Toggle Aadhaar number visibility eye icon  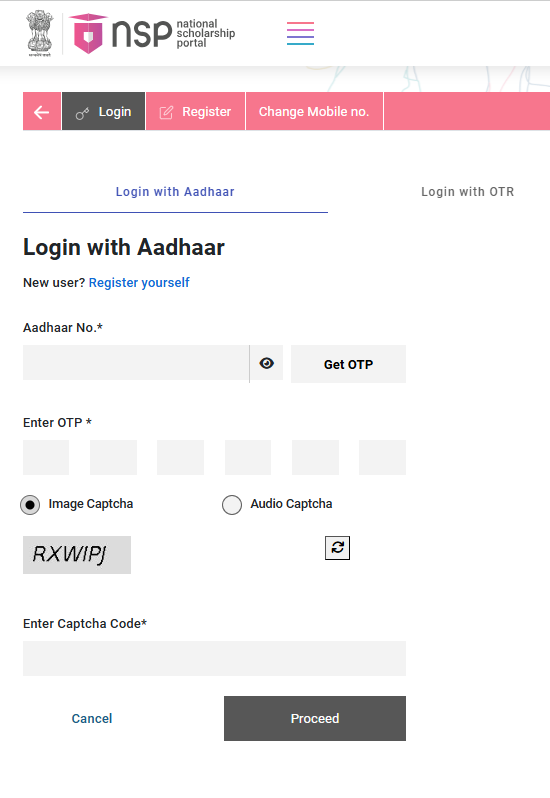click(267, 363)
